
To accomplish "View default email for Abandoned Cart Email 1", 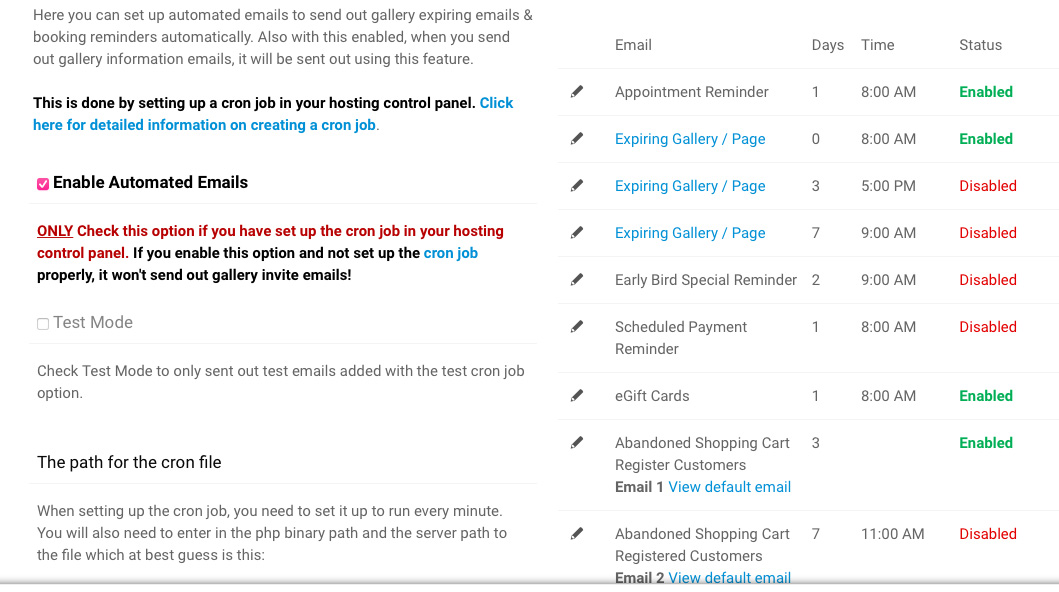I will pos(729,487).
